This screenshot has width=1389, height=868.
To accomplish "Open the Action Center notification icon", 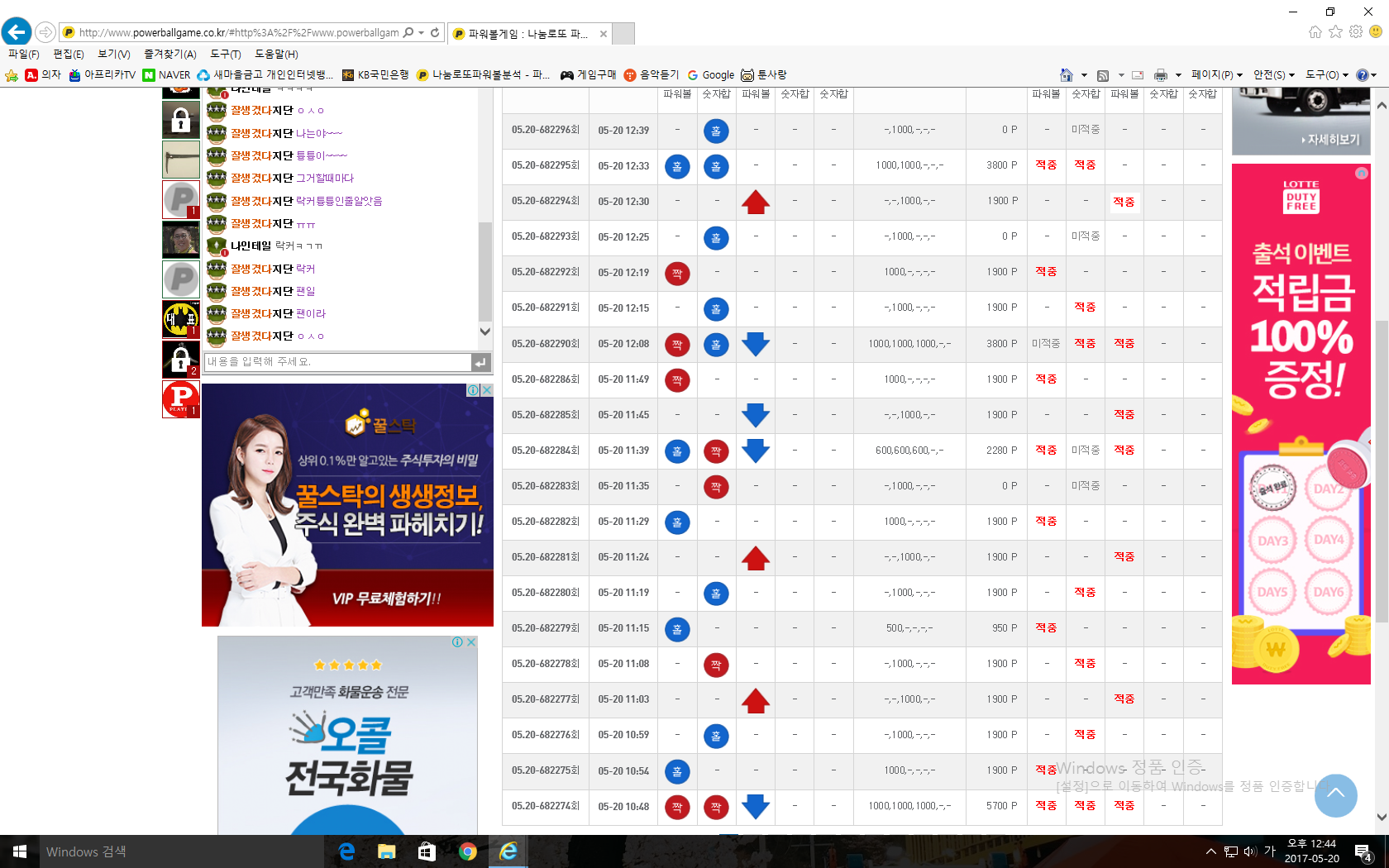I will pyautogui.click(x=1363, y=851).
